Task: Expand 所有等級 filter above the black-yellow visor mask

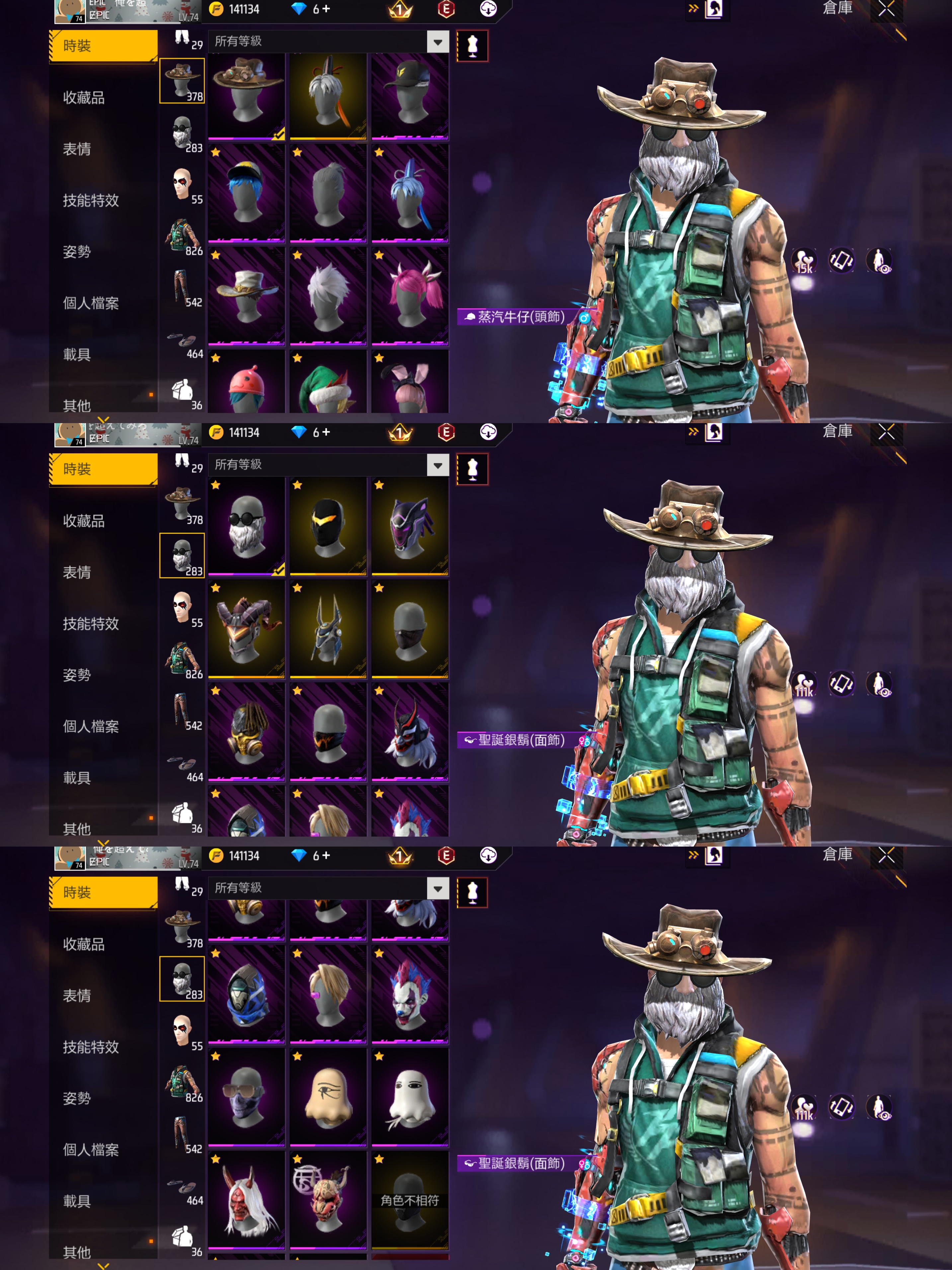Action: (328, 465)
